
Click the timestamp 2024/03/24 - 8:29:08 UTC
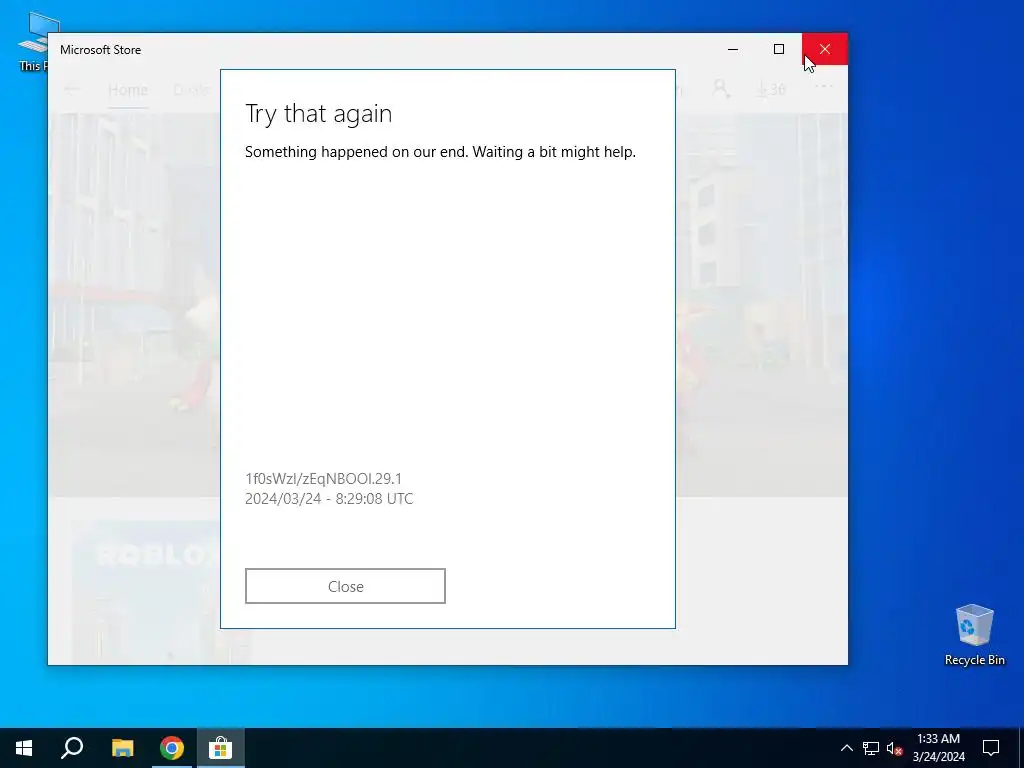tap(329, 499)
